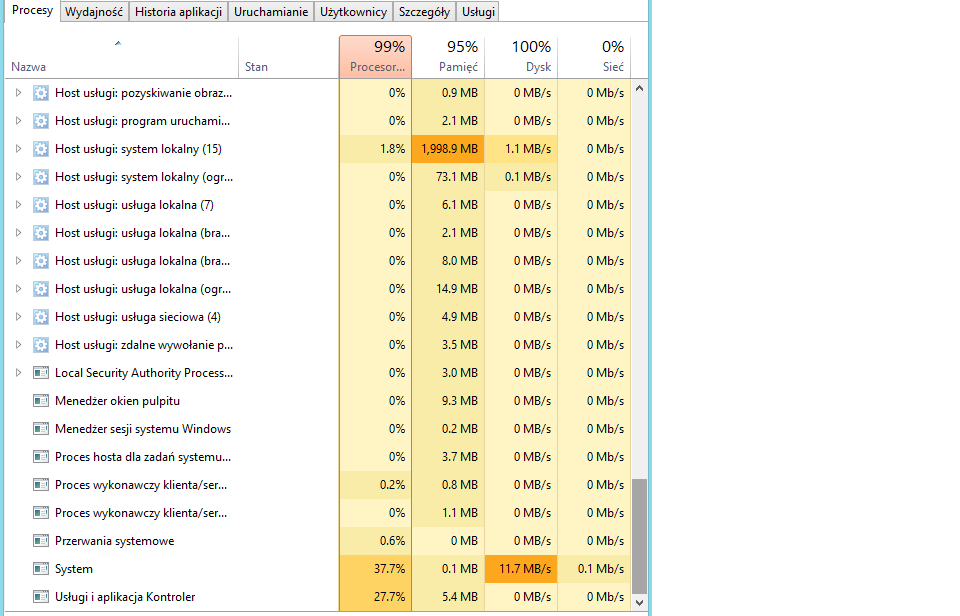Click the Usługi i aplikacja Kontroler icon
Screen dimensions: 960x616
click(40, 597)
